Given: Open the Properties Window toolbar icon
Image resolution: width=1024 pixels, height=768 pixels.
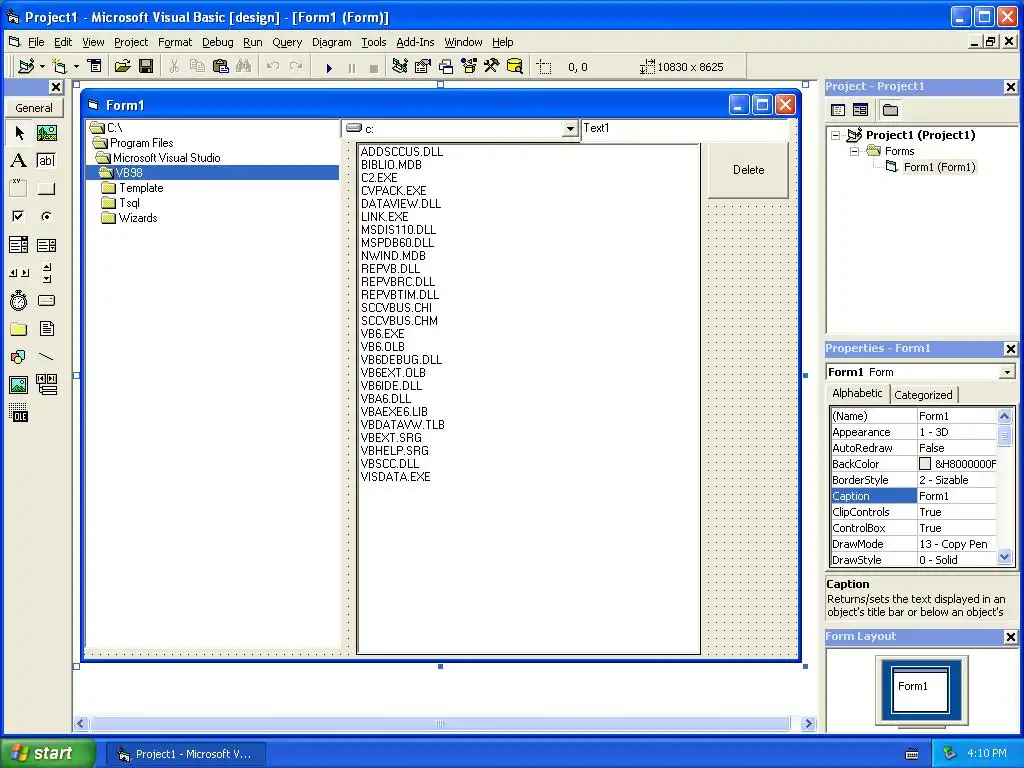Looking at the screenshot, I should [423, 67].
